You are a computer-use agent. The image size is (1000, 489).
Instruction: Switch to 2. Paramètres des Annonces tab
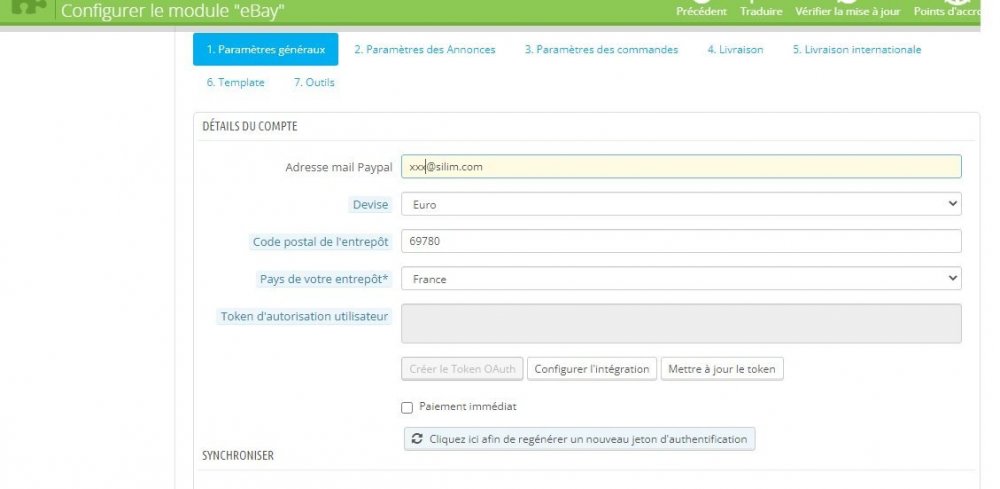pos(425,50)
